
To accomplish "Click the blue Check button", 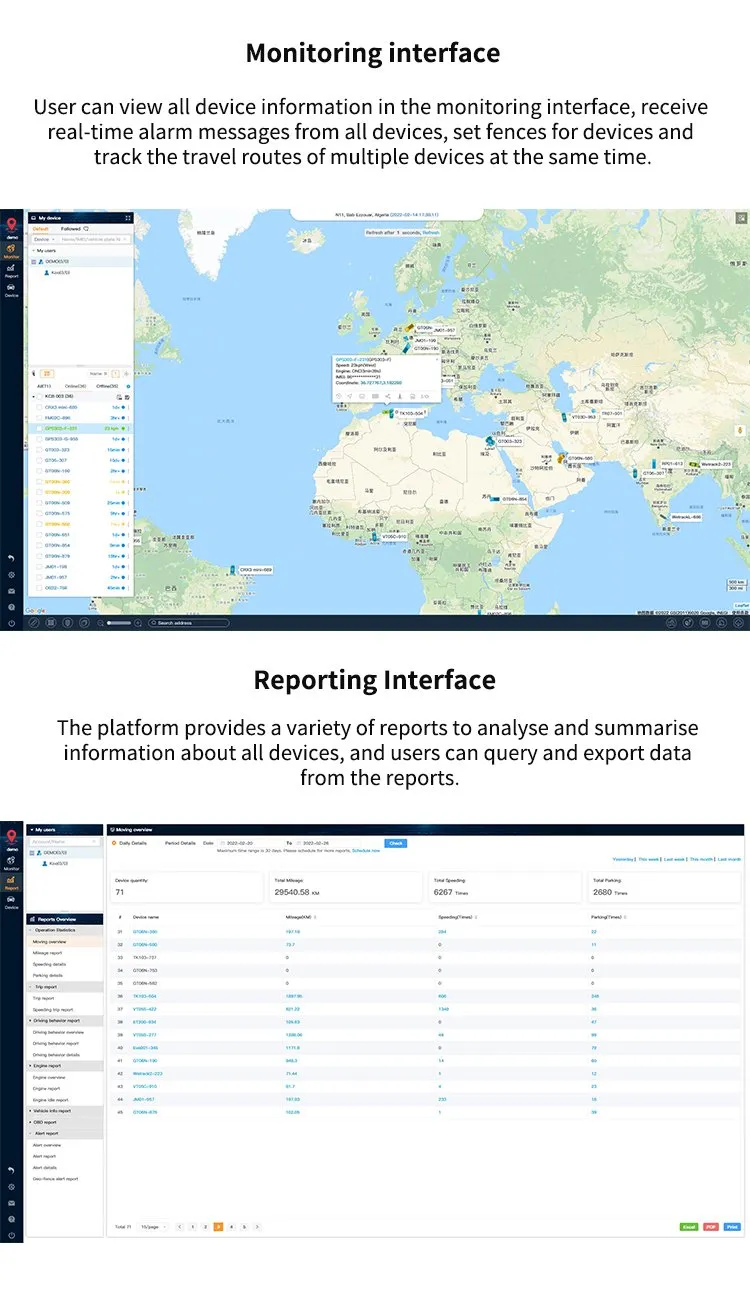I will [x=397, y=843].
